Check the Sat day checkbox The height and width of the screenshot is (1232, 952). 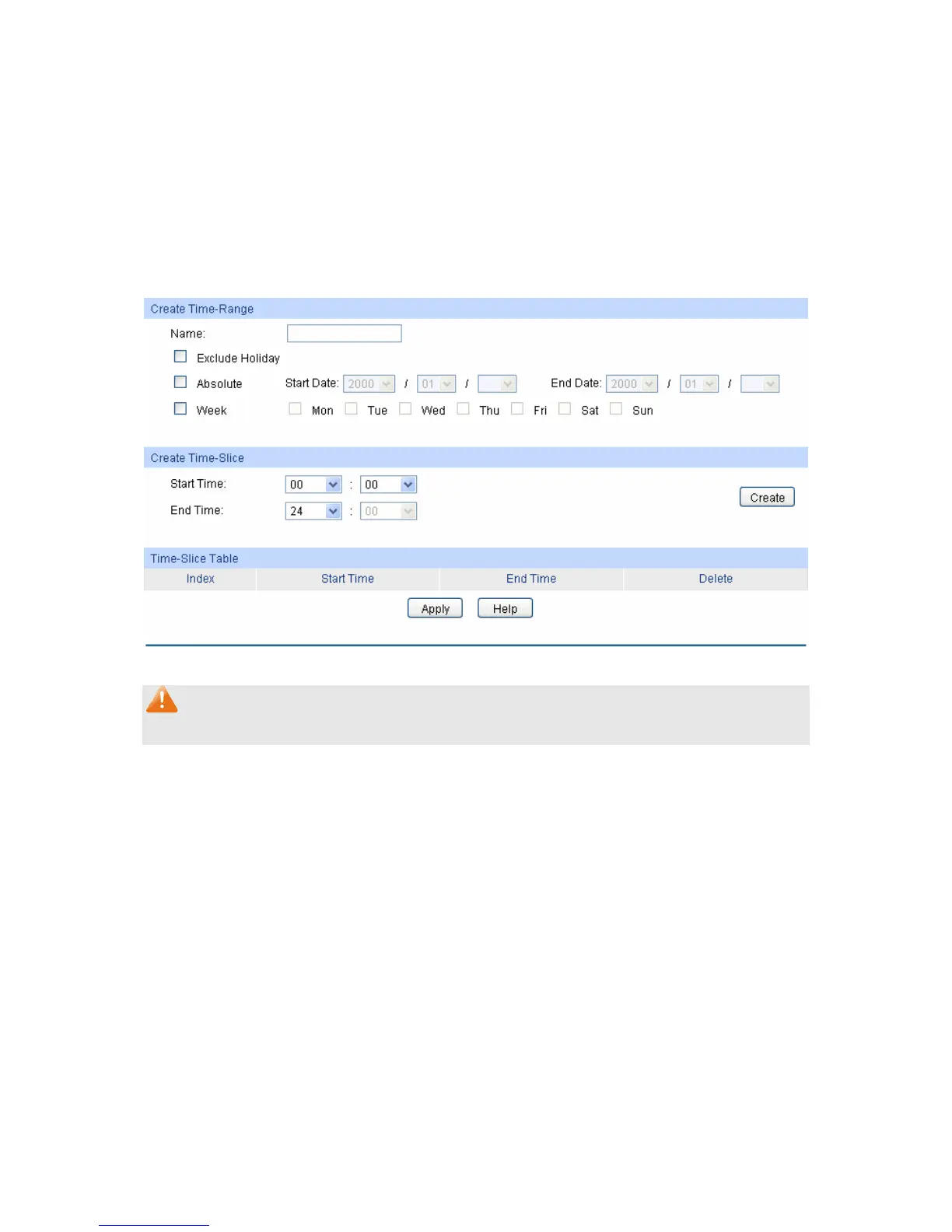[565, 408]
